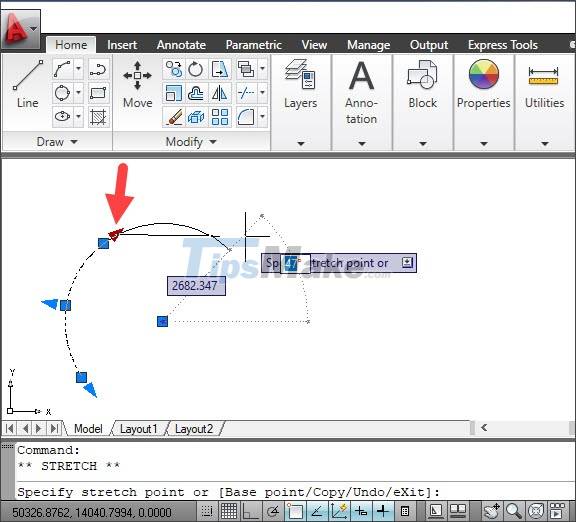The height and width of the screenshot is (522, 576).
Task: Expand the Properties panel
Action: pos(484,144)
